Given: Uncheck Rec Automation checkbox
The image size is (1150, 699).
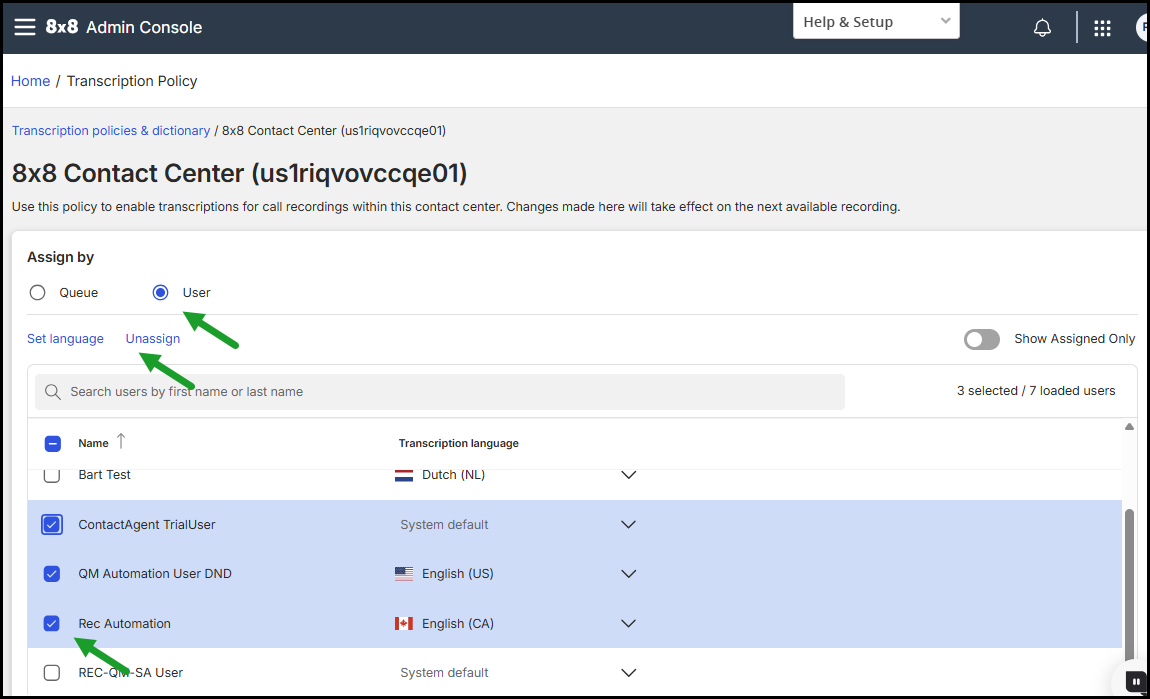Looking at the screenshot, I should [51, 623].
